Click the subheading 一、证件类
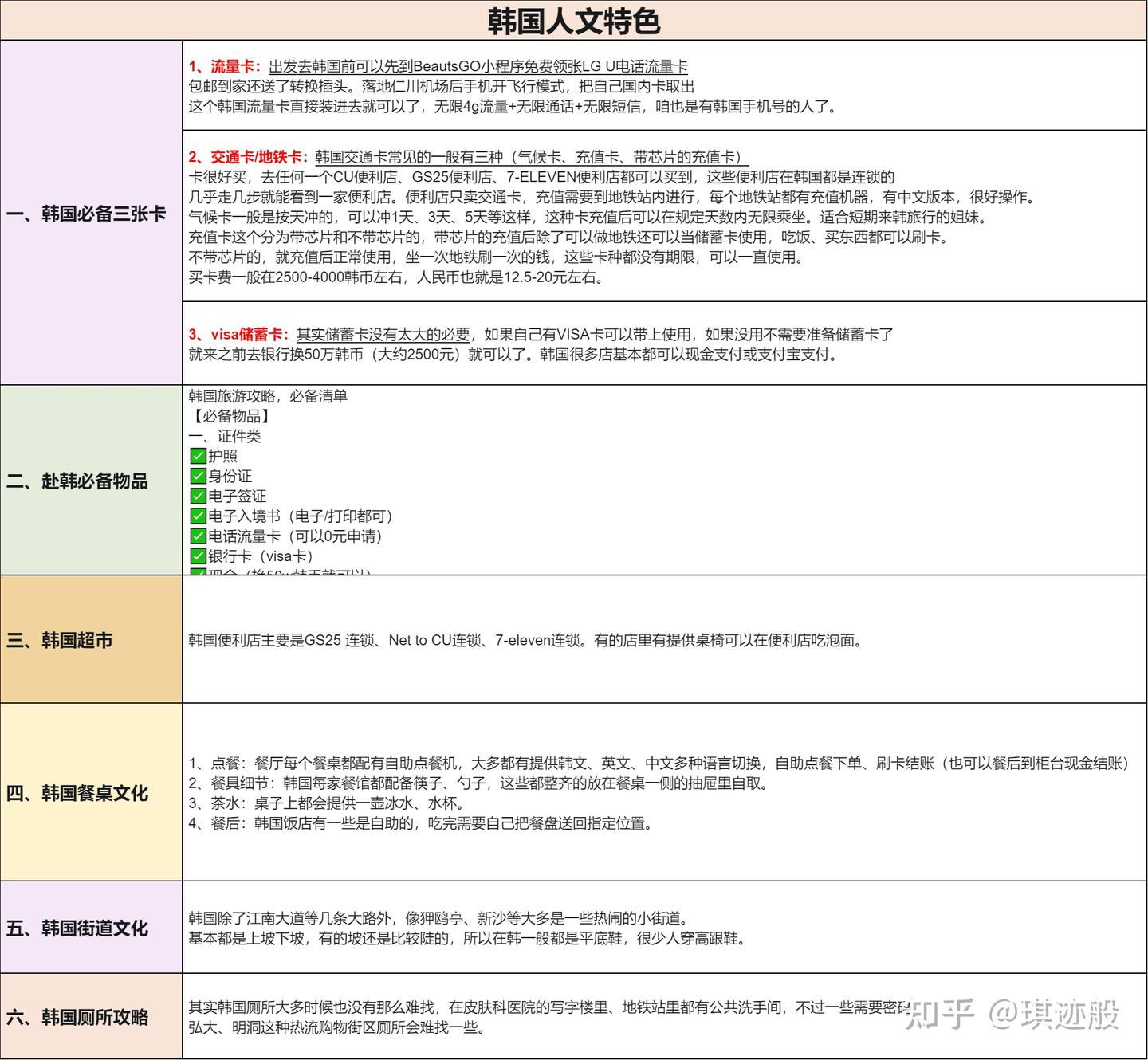The width and height of the screenshot is (1148, 1060). (225, 436)
